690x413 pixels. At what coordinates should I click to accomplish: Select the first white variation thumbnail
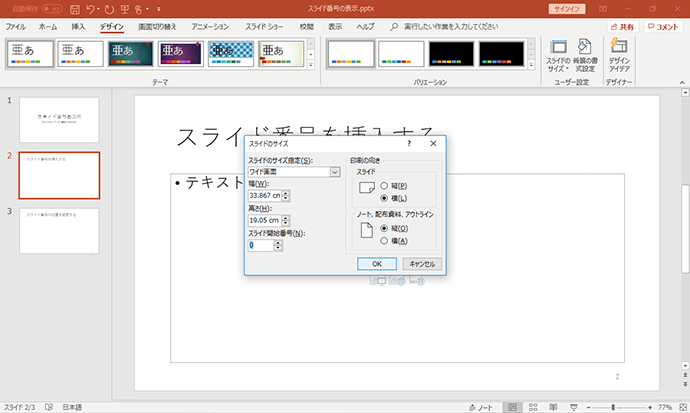click(x=351, y=54)
